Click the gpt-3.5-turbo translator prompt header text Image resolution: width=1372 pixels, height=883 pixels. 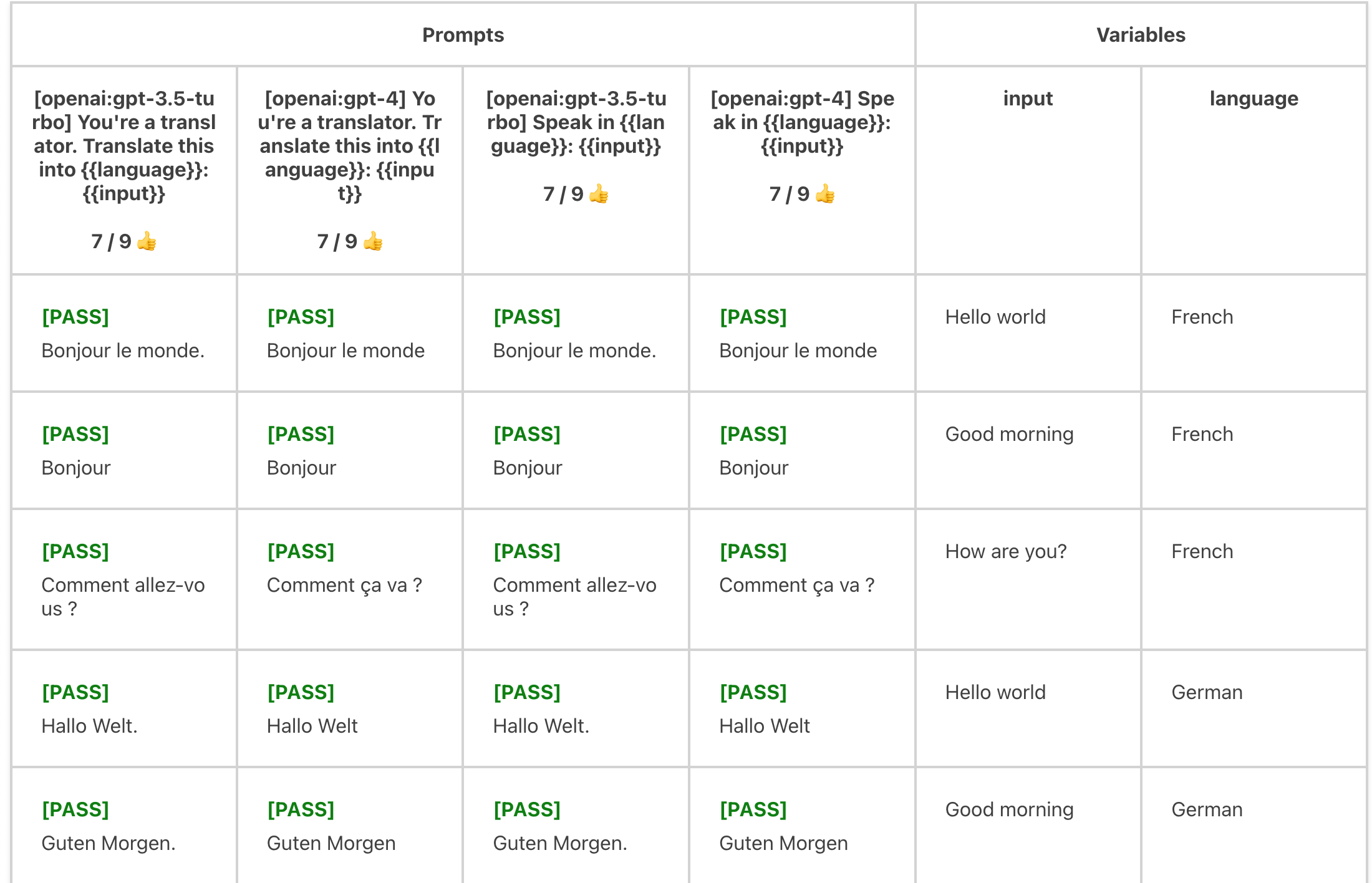[x=124, y=146]
